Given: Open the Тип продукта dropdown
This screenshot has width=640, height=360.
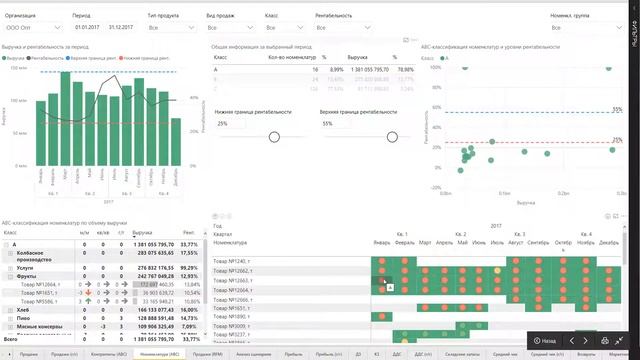Looking at the screenshot, I should click(x=171, y=28).
